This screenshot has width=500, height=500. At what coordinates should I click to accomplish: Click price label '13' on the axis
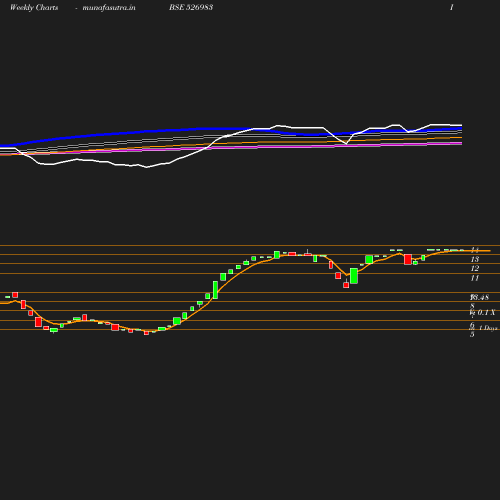coord(475,259)
